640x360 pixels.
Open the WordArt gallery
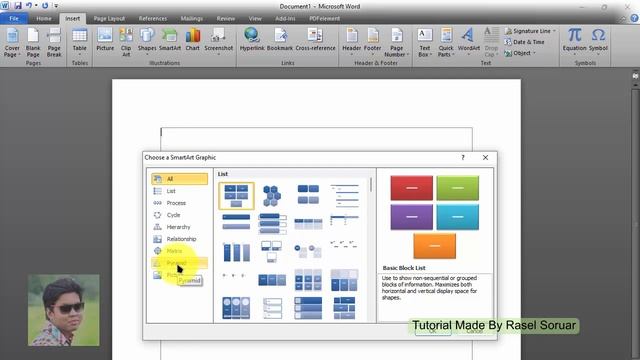coord(469,41)
